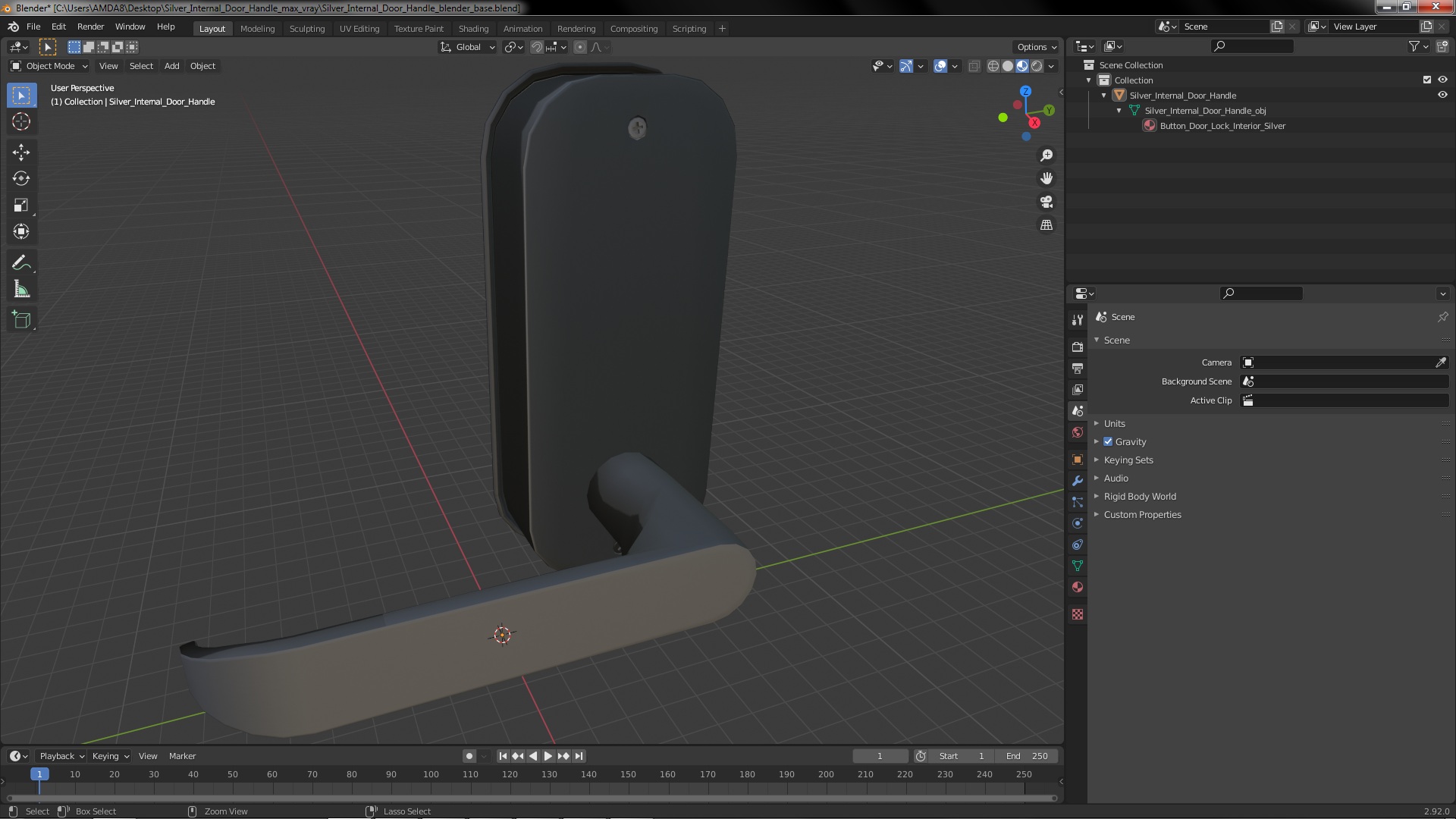1456x819 pixels.
Task: Enable the Gravity checkbox
Action: click(1108, 441)
